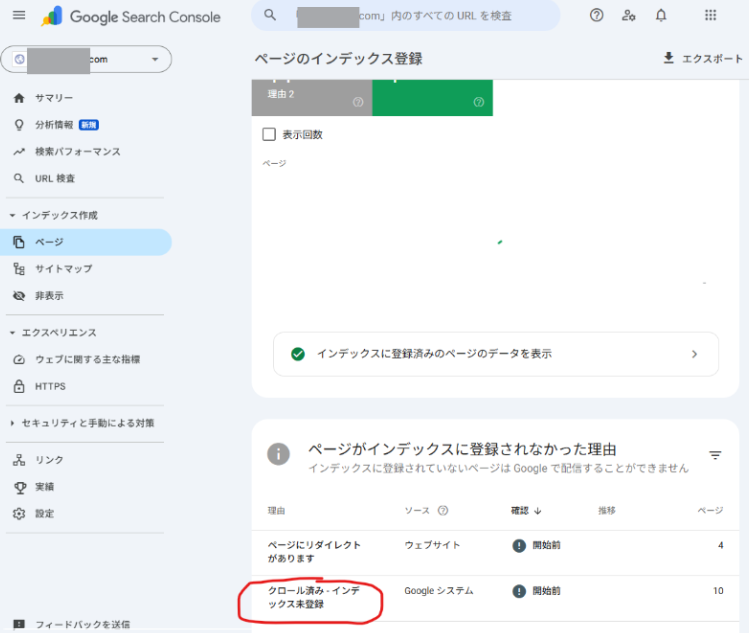Click the 非表示 crossed-eye icon
Image resolution: width=749 pixels, height=633 pixels.
pyautogui.click(x=19, y=296)
